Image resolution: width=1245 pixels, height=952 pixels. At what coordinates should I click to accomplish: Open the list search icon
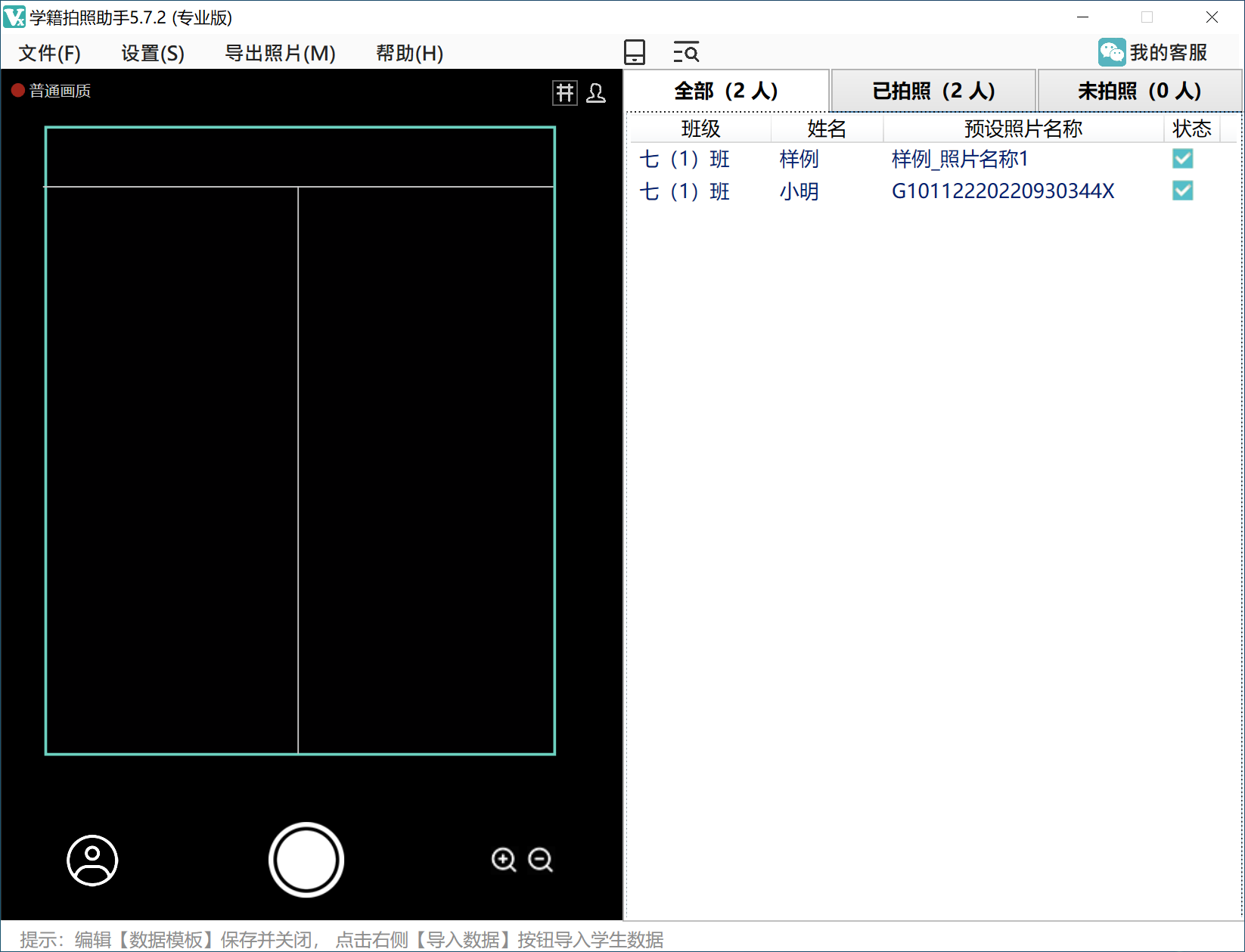pos(686,52)
